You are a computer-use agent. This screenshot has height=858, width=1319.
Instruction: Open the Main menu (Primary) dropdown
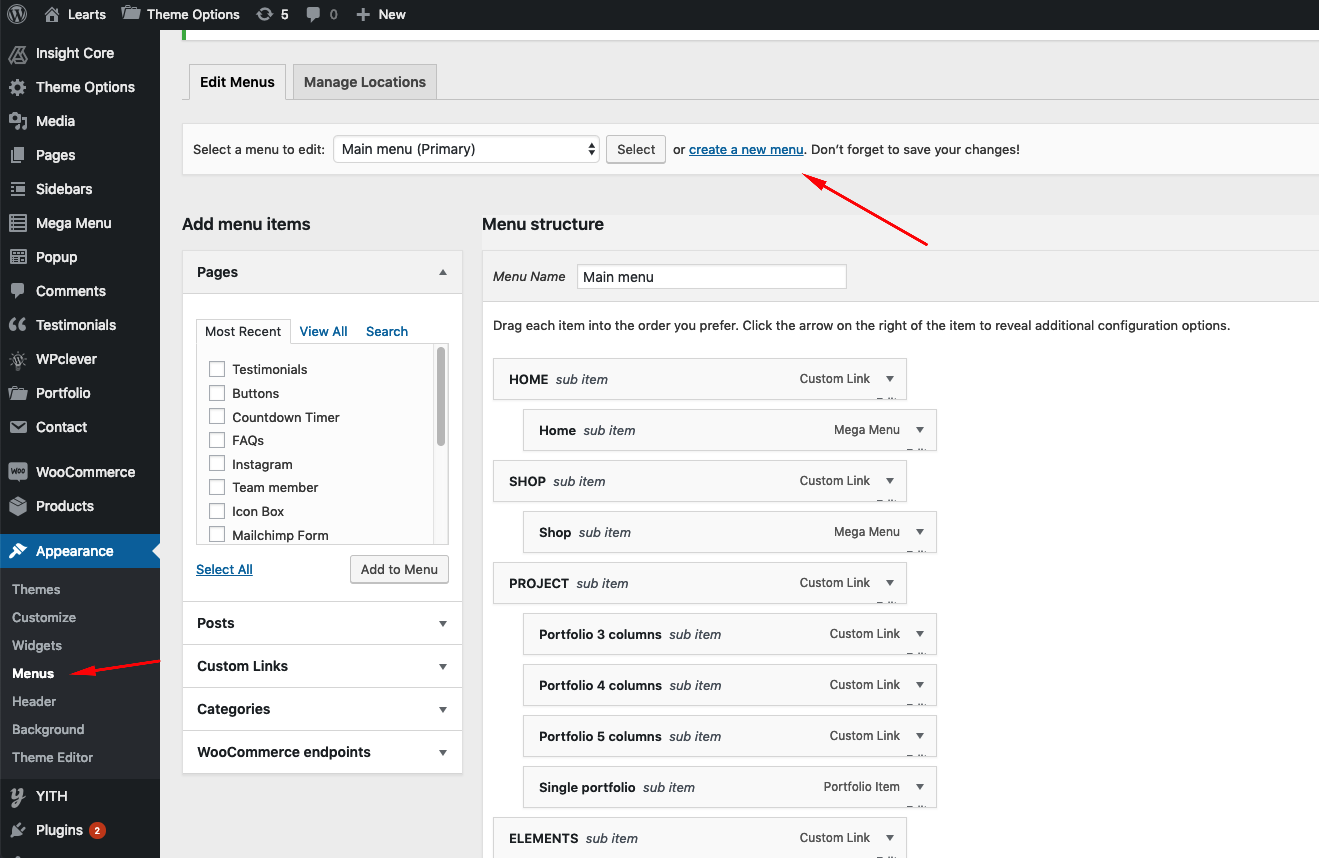(x=466, y=149)
